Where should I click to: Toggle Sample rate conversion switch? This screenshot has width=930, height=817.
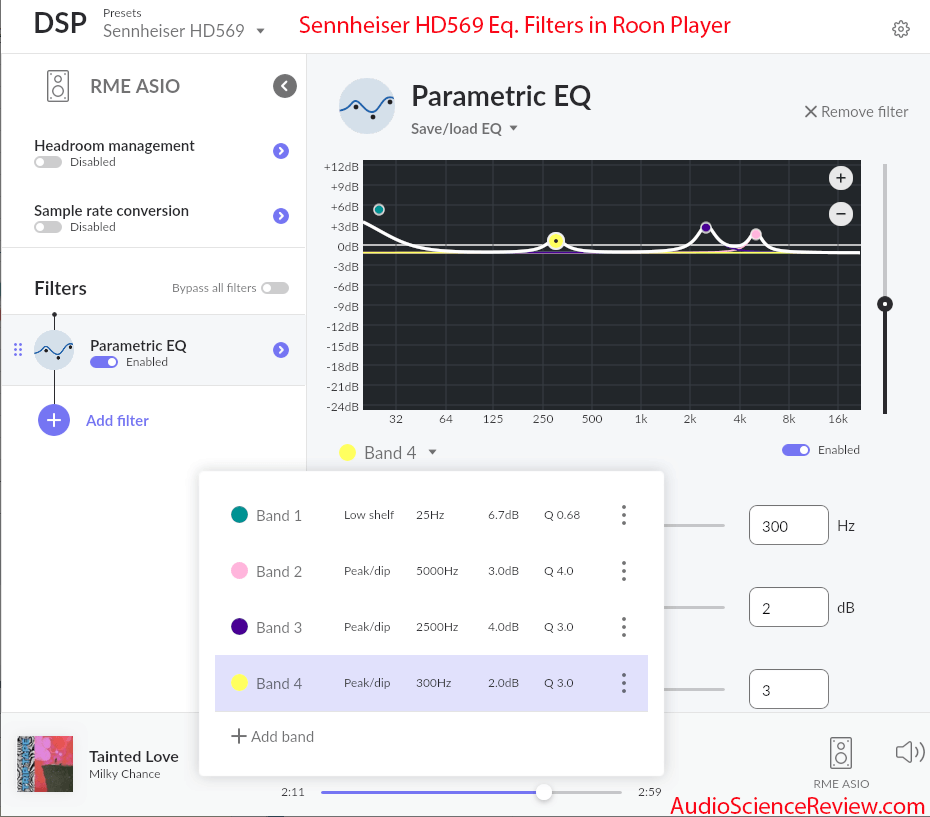click(x=48, y=227)
